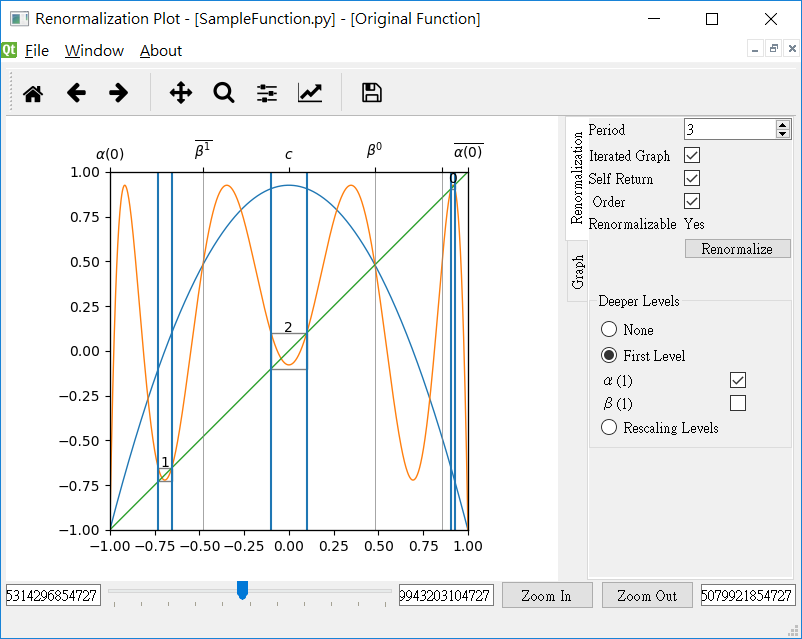
Task: Select the First Level radio button
Action: 609,355
